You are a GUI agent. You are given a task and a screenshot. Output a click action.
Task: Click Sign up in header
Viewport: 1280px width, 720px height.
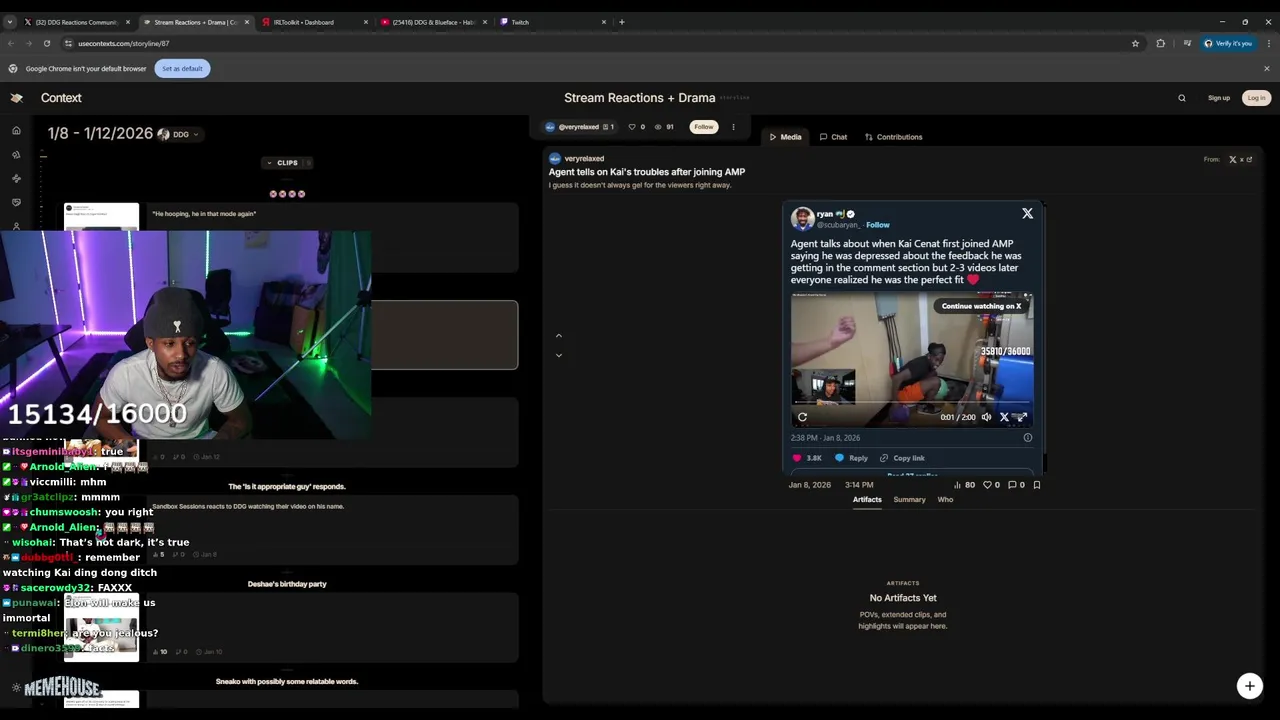click(1219, 98)
